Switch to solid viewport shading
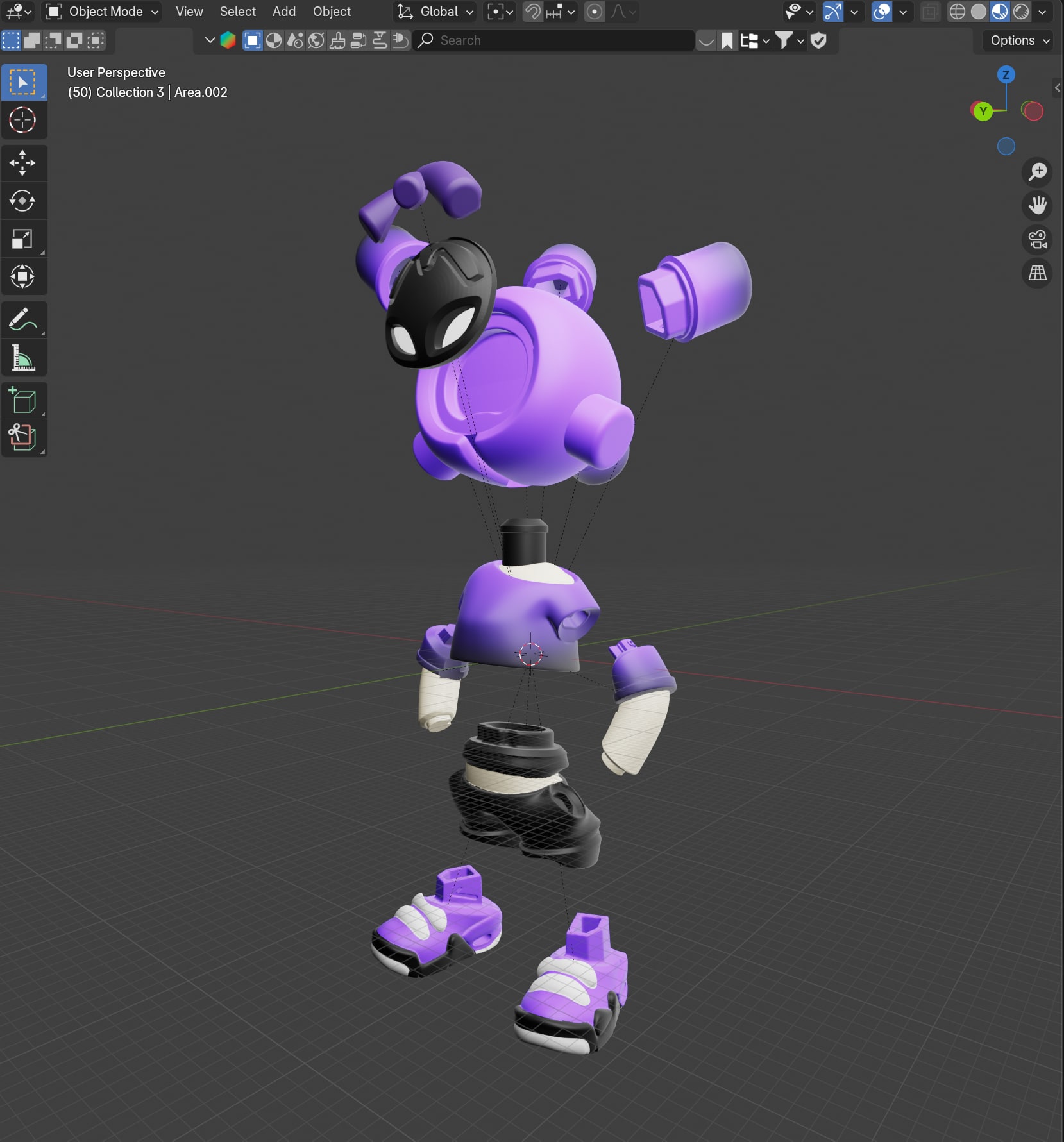1064x1142 pixels. (978, 12)
